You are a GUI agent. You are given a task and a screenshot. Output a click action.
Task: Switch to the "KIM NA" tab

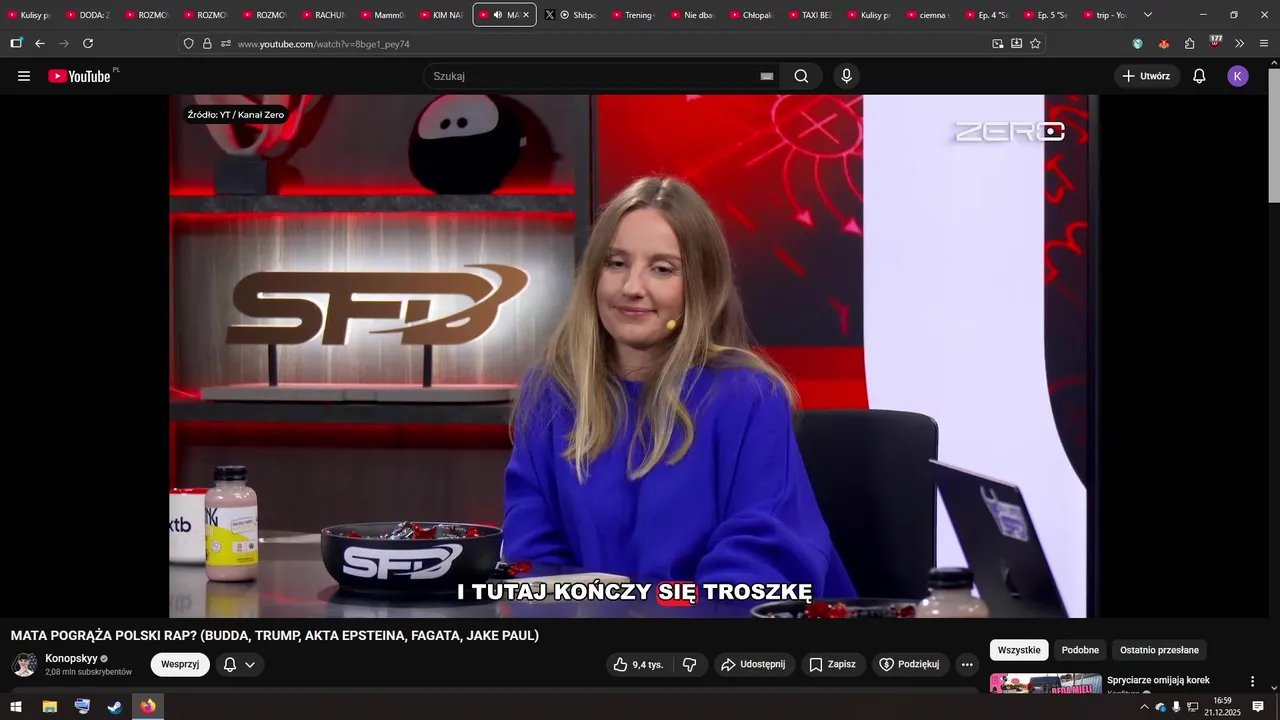(442, 15)
